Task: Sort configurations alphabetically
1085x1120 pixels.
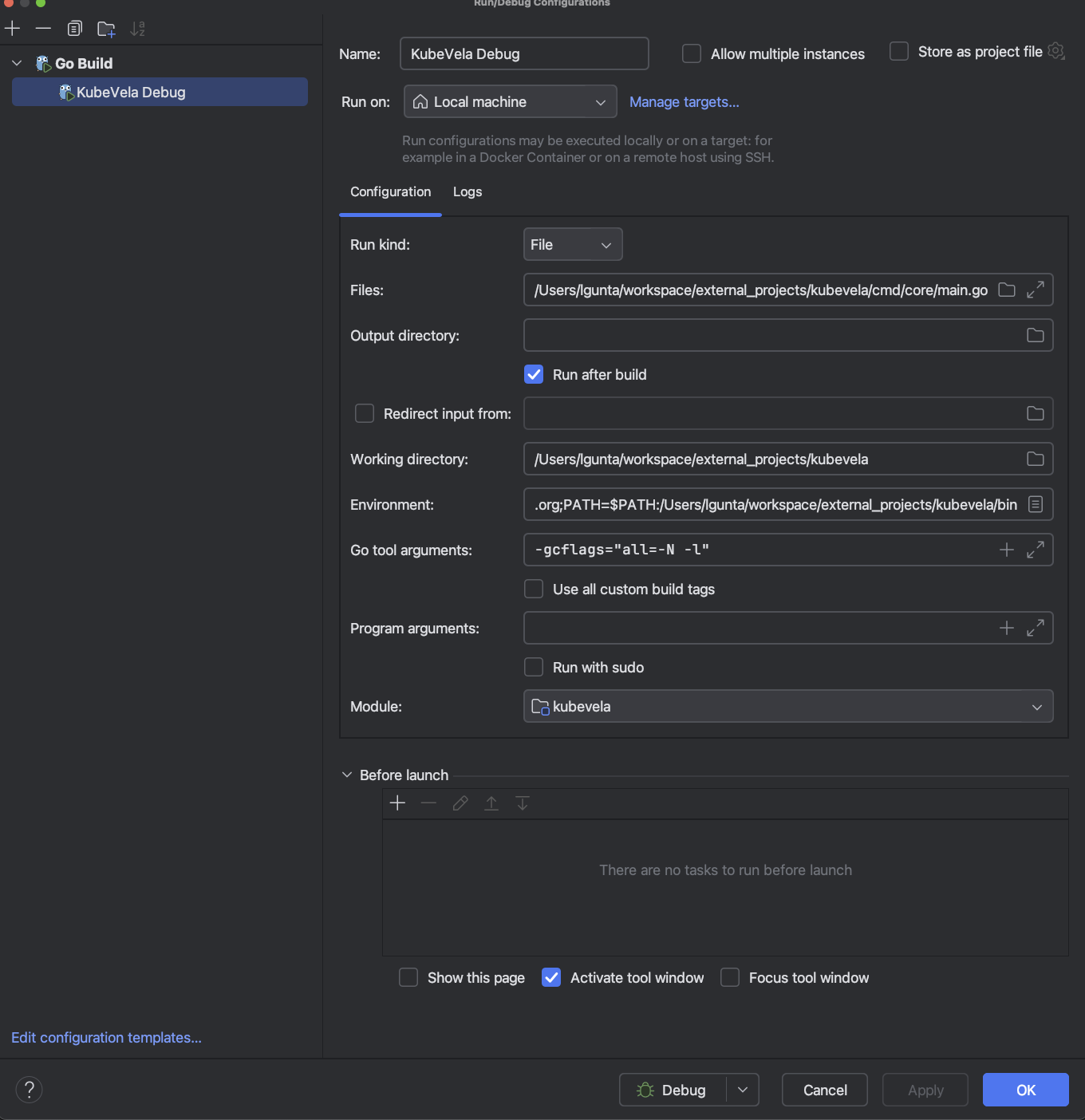Action: [137, 28]
